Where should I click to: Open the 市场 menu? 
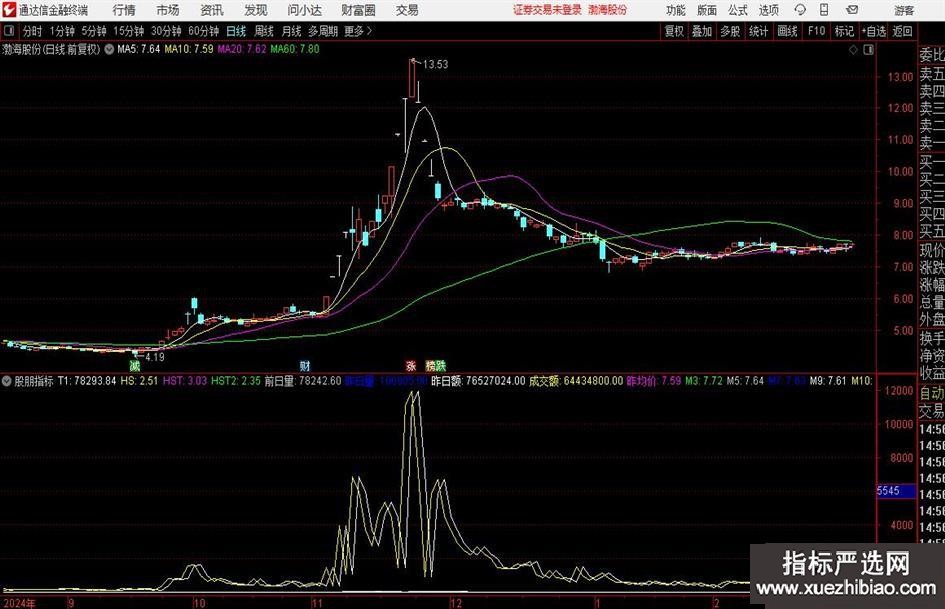[168, 10]
